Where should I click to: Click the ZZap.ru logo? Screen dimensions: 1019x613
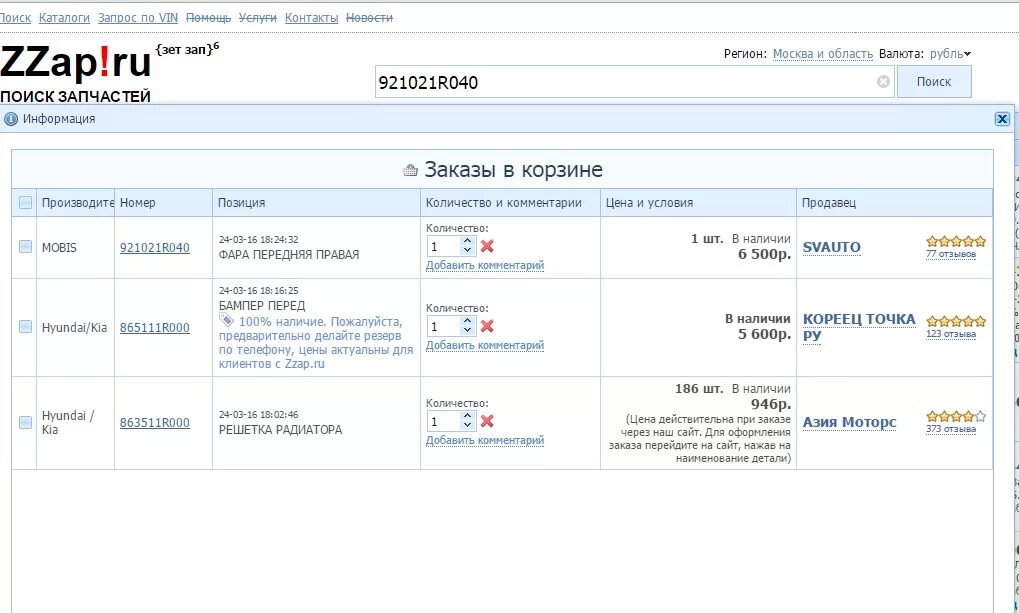pos(75,64)
